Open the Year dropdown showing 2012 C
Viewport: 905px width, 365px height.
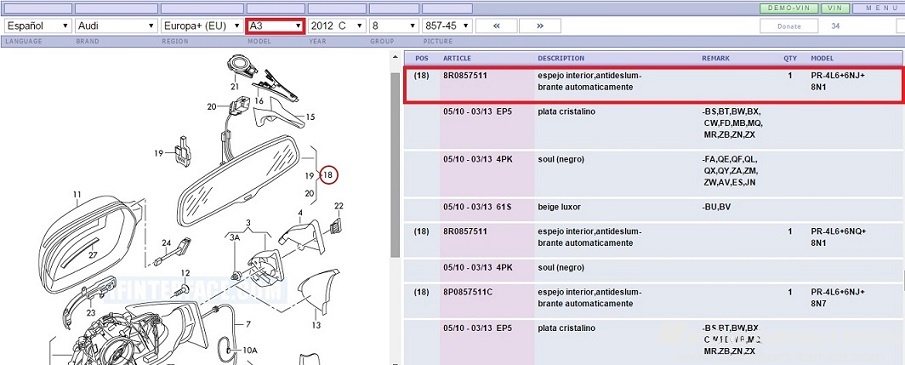[x=337, y=26]
